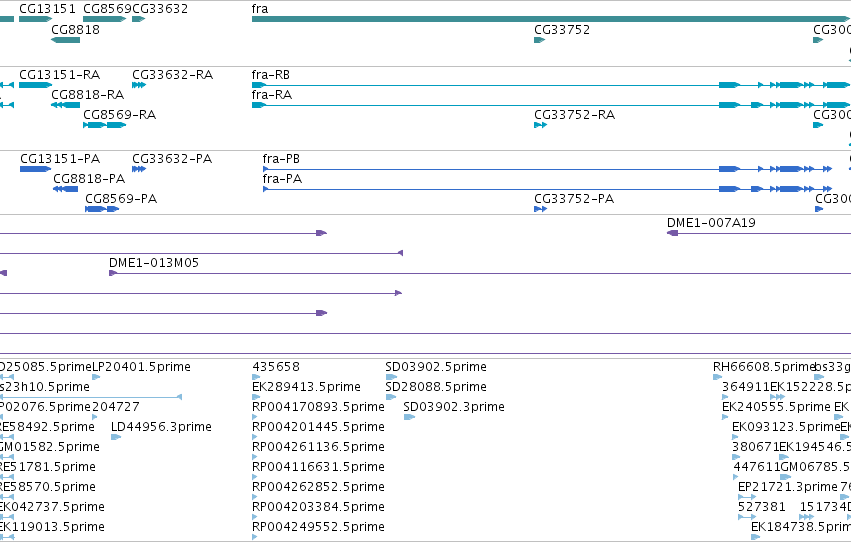Viewport: 851px width, 542px height.
Task: Select the SD03902.3prime EST glyph
Action: (409, 417)
